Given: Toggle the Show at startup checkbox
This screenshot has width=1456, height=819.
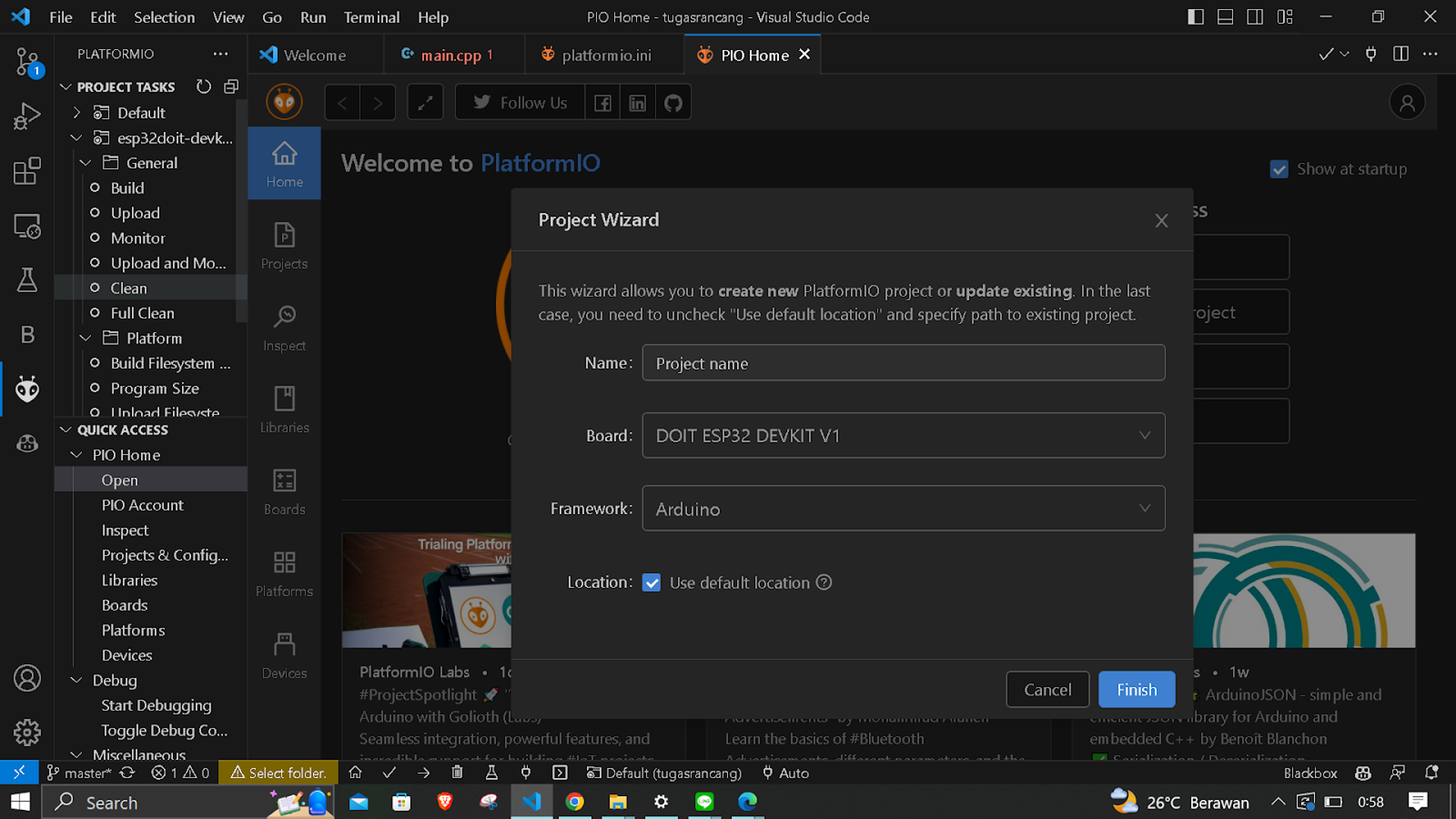Looking at the screenshot, I should (x=1279, y=169).
